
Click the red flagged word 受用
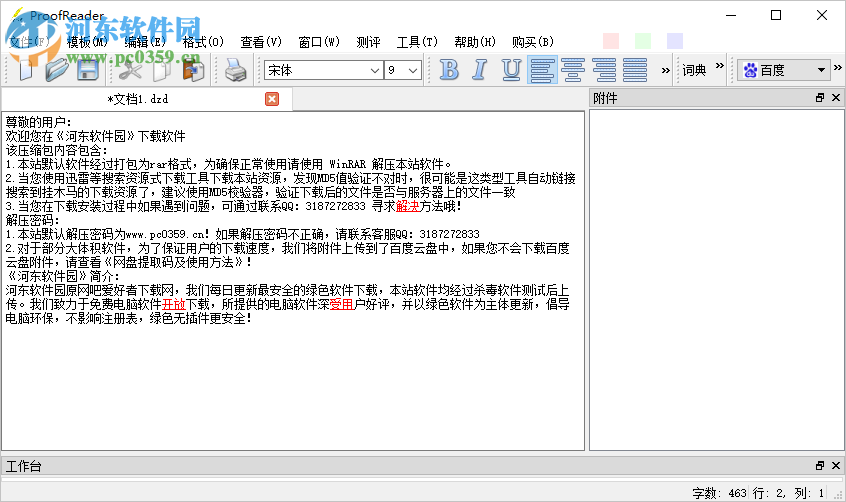[x=342, y=304]
